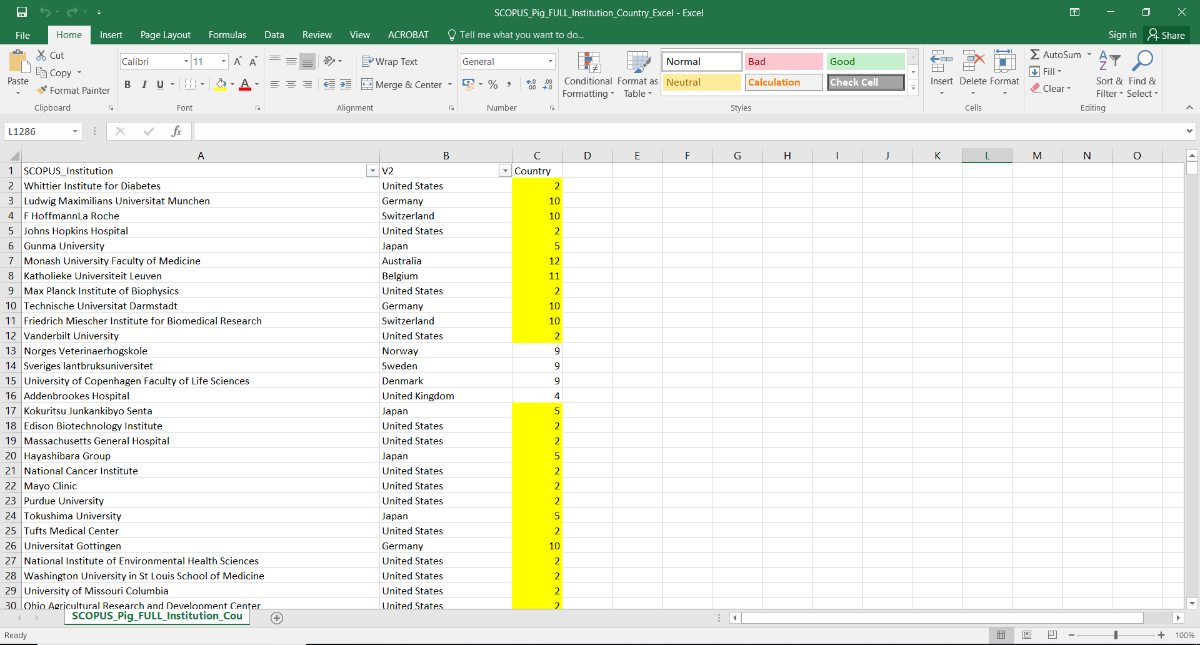Click the Format Painter brush icon
Image resolution: width=1200 pixels, height=645 pixels.
coord(43,90)
